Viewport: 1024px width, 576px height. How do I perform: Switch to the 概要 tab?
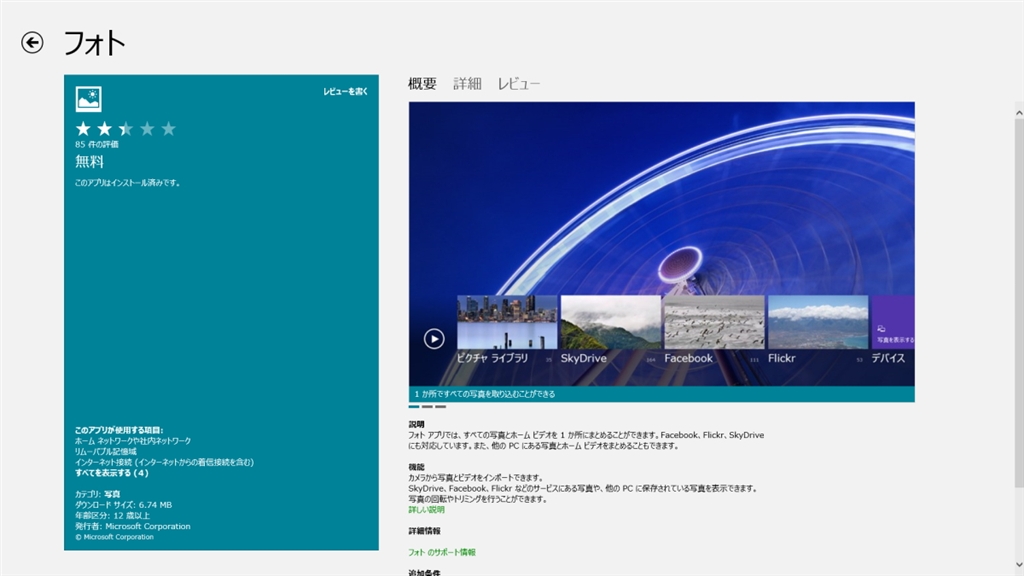pyautogui.click(x=422, y=84)
